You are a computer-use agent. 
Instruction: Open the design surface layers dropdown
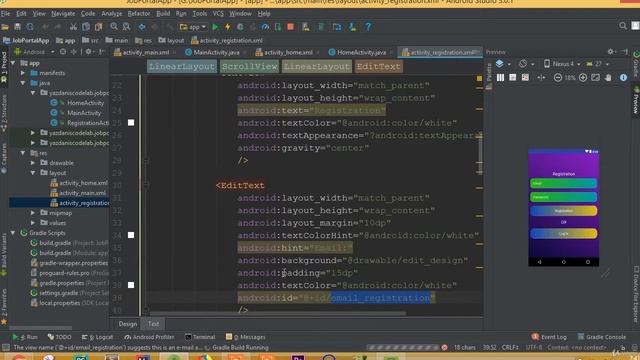coord(503,64)
